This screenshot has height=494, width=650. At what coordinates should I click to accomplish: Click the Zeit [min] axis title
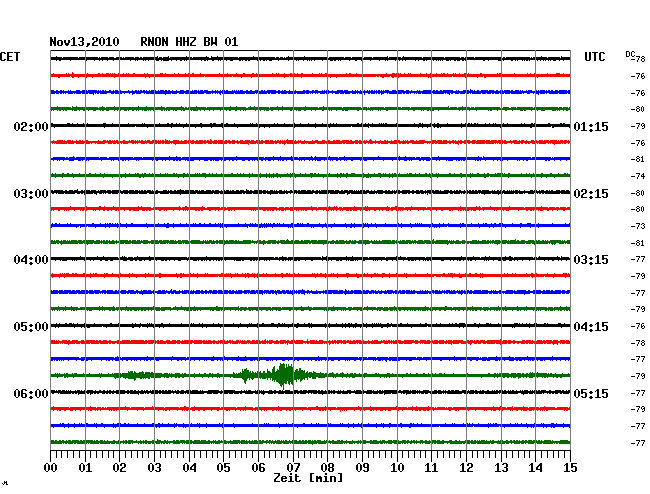308,478
